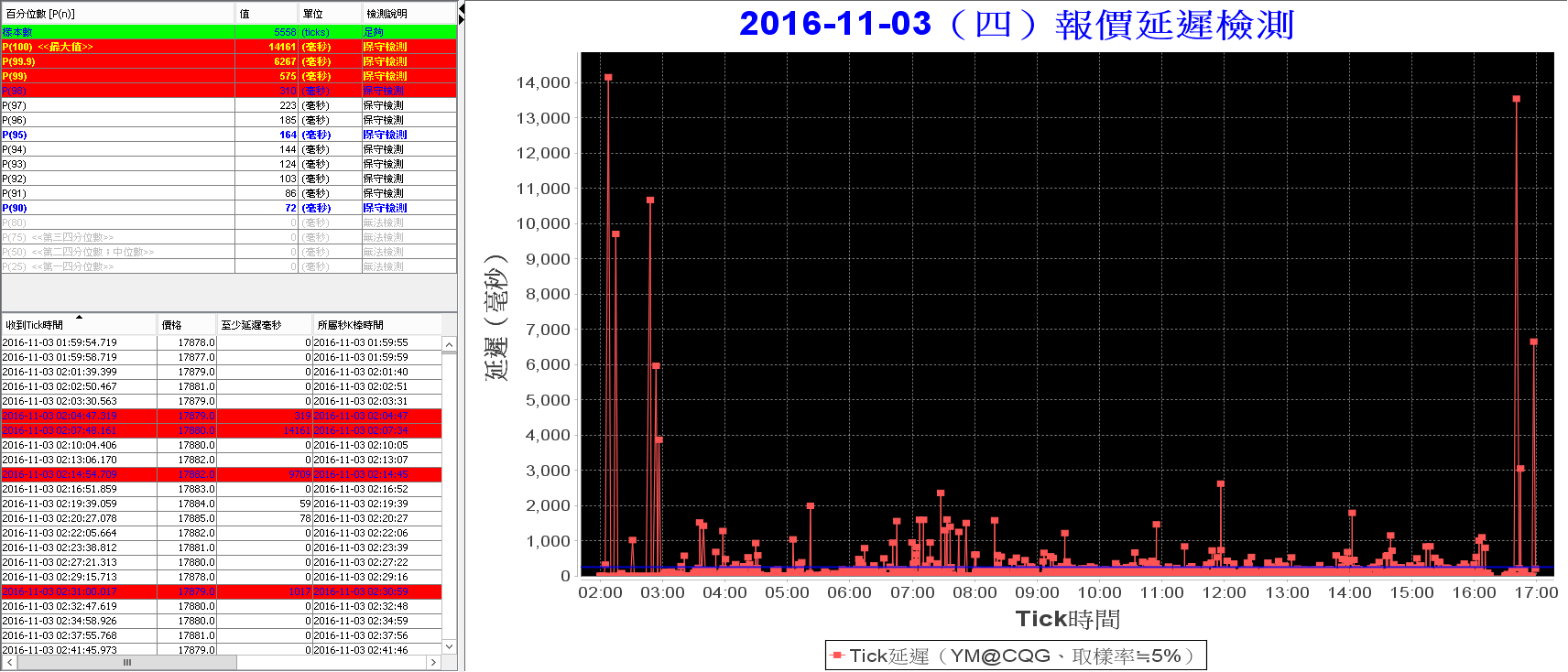This screenshot has width=1568, height=672.
Task: Select the green 樣本數 row
Action: tap(229, 32)
